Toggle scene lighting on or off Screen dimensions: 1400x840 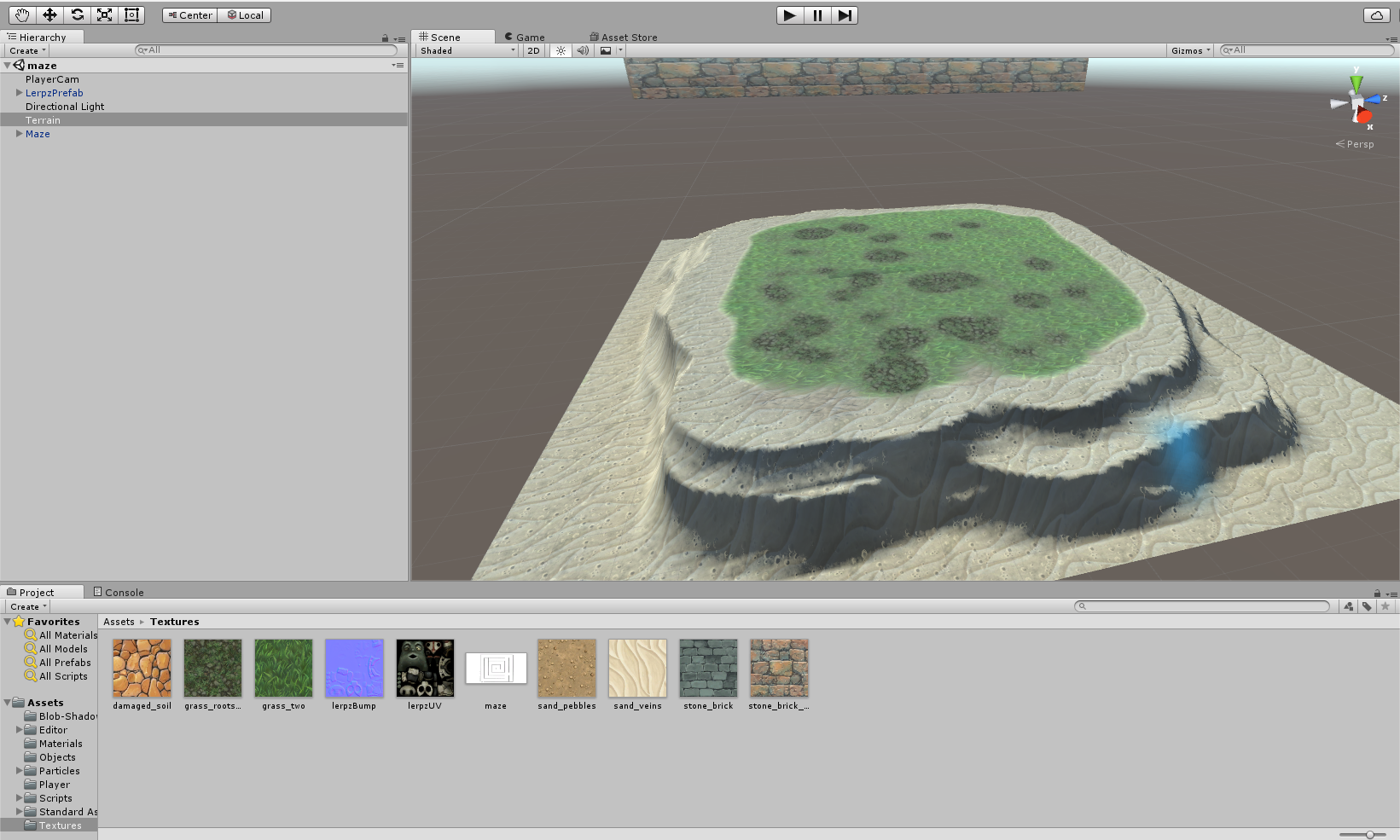[x=561, y=51]
